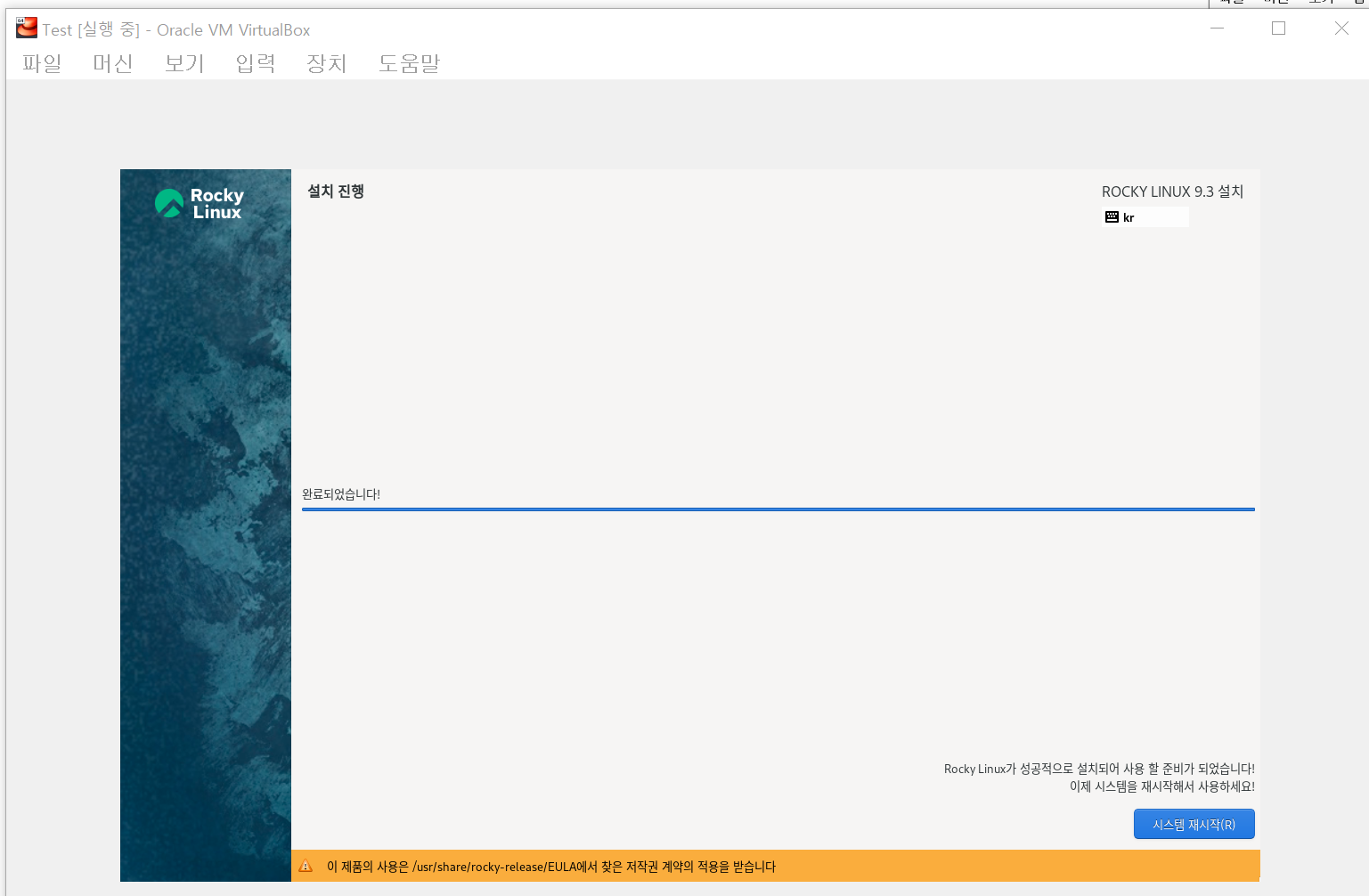
Task: Open the 도움말 menu
Action: (x=409, y=63)
